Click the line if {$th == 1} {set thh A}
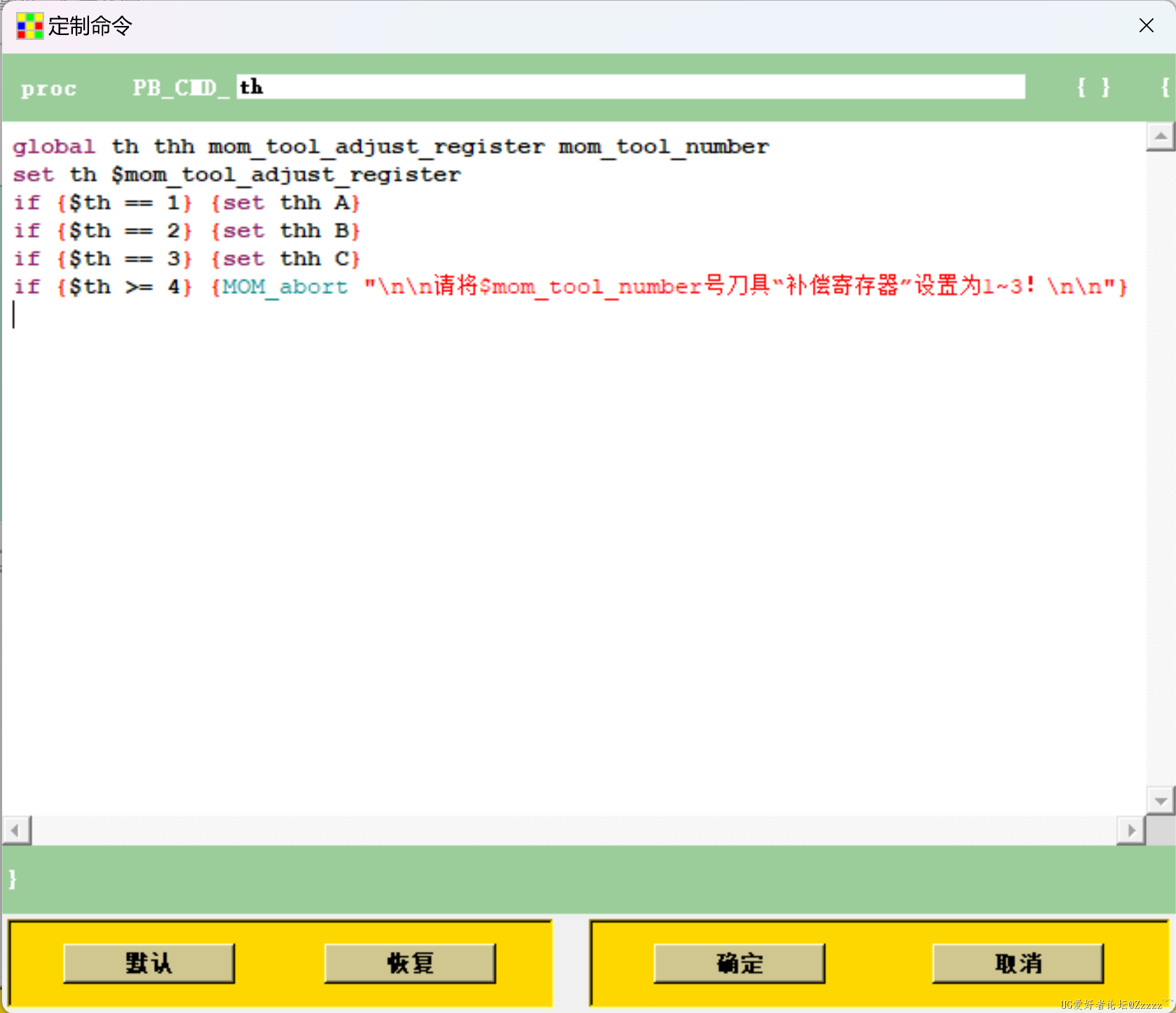1176x1013 pixels. click(x=186, y=203)
